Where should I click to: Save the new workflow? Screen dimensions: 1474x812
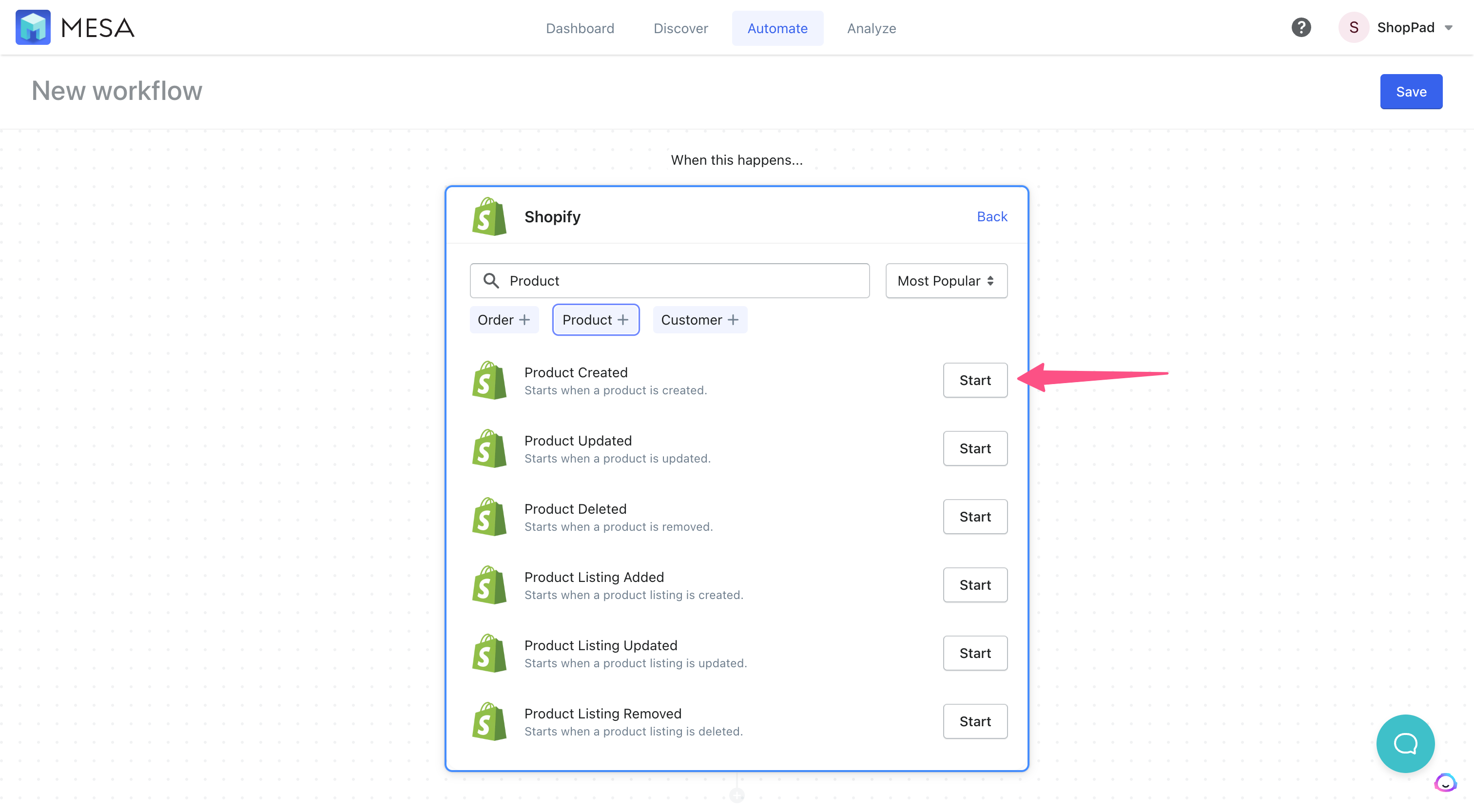[1411, 92]
